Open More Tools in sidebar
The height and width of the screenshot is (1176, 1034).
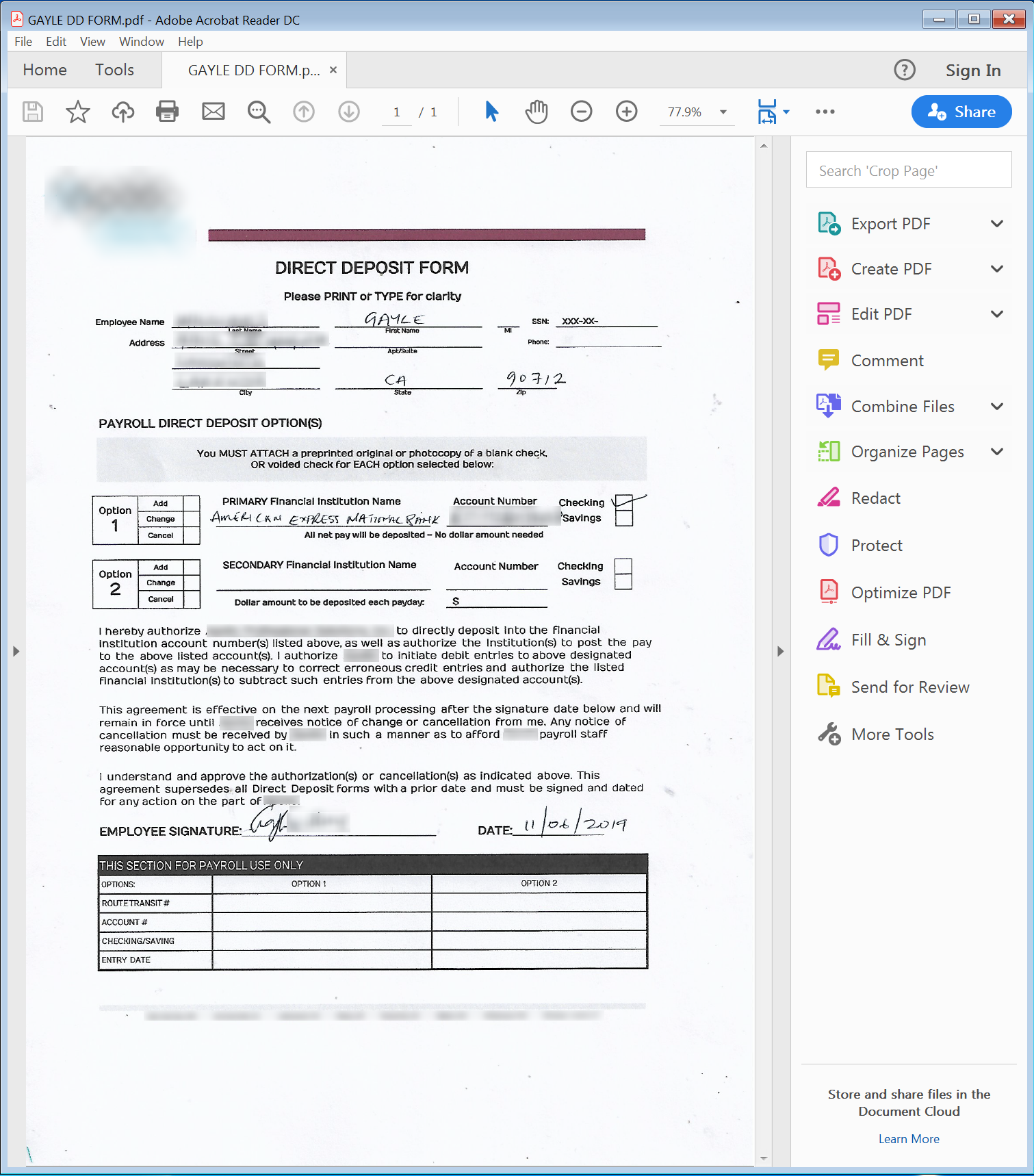[x=892, y=734]
